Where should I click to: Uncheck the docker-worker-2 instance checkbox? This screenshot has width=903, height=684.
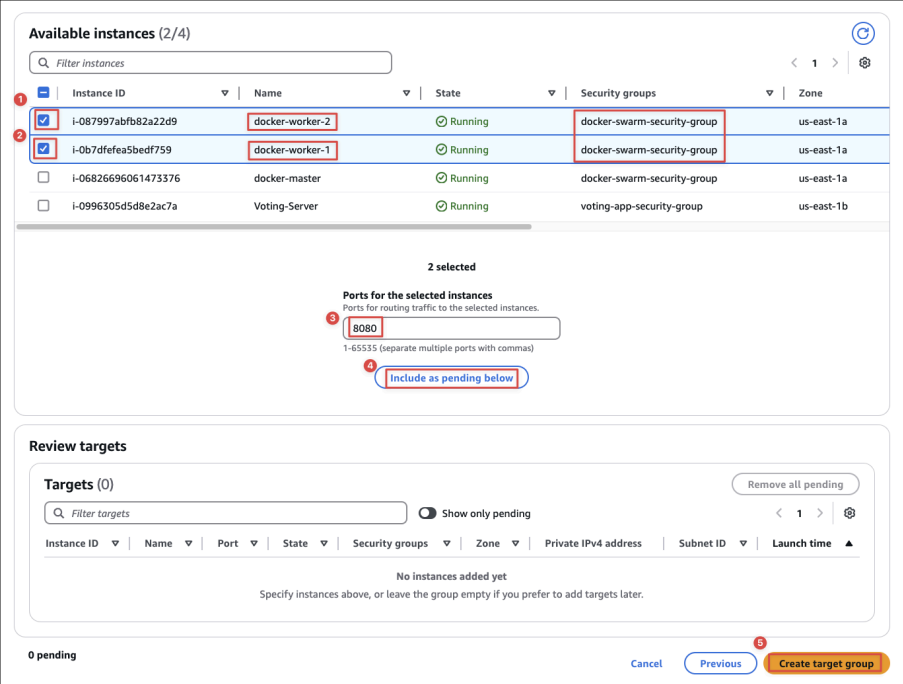43,120
